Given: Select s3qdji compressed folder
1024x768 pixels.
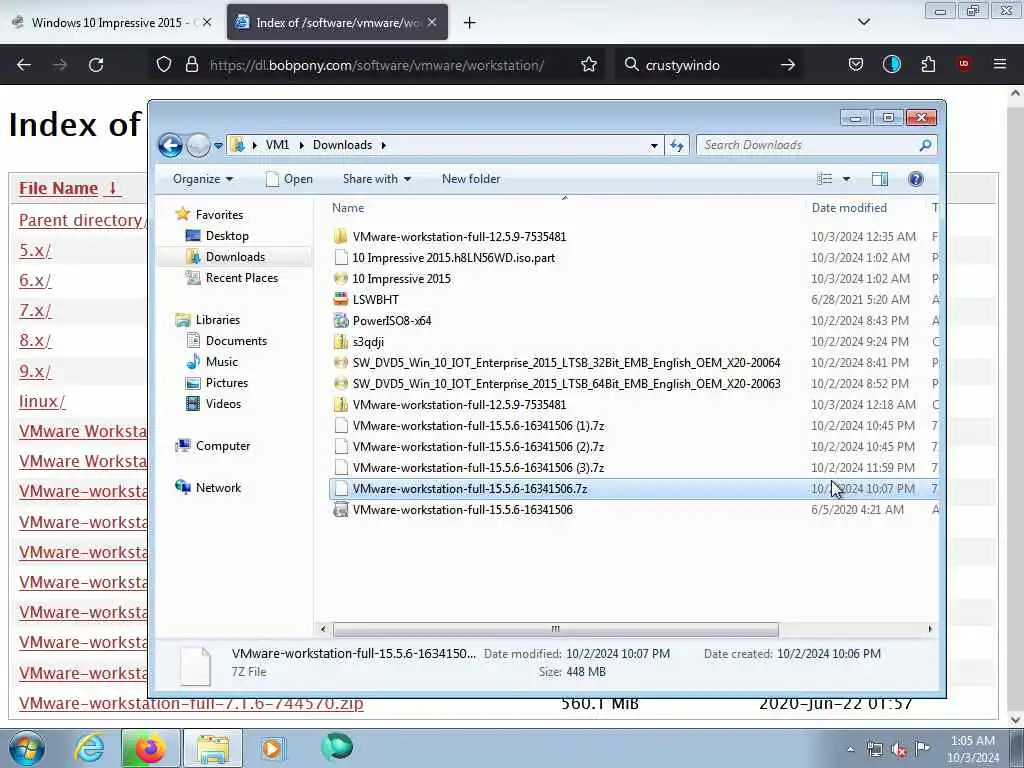Looking at the screenshot, I should coord(359,342).
